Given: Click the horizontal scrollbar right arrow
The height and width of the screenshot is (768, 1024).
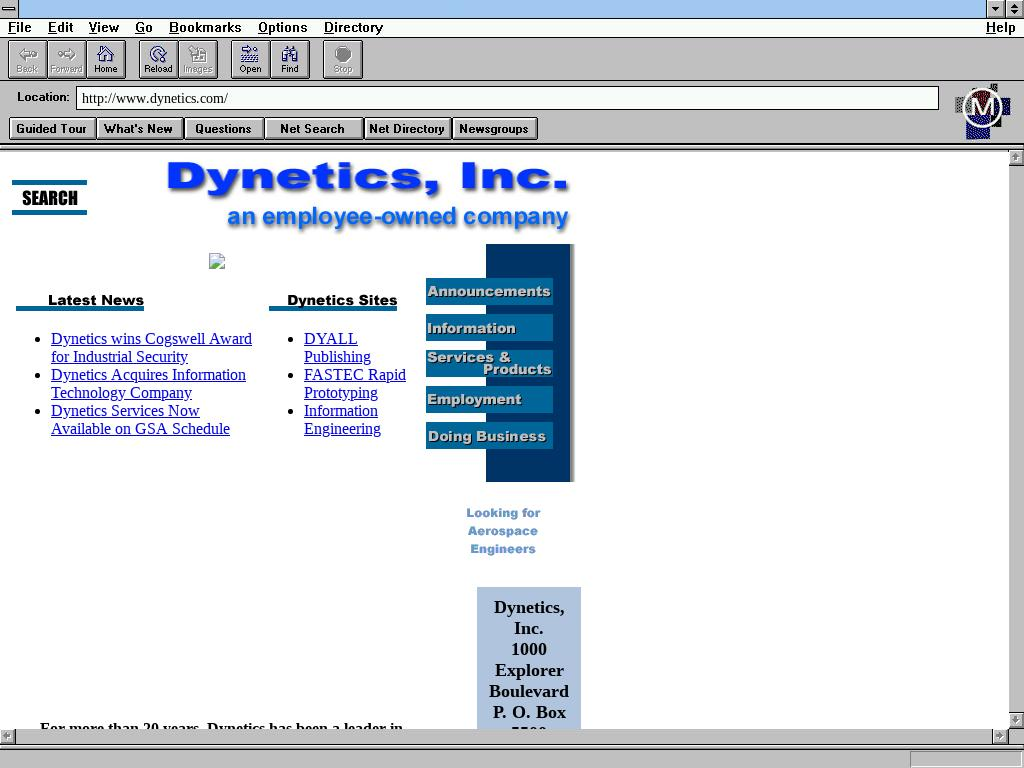Looking at the screenshot, I should click(998, 736).
